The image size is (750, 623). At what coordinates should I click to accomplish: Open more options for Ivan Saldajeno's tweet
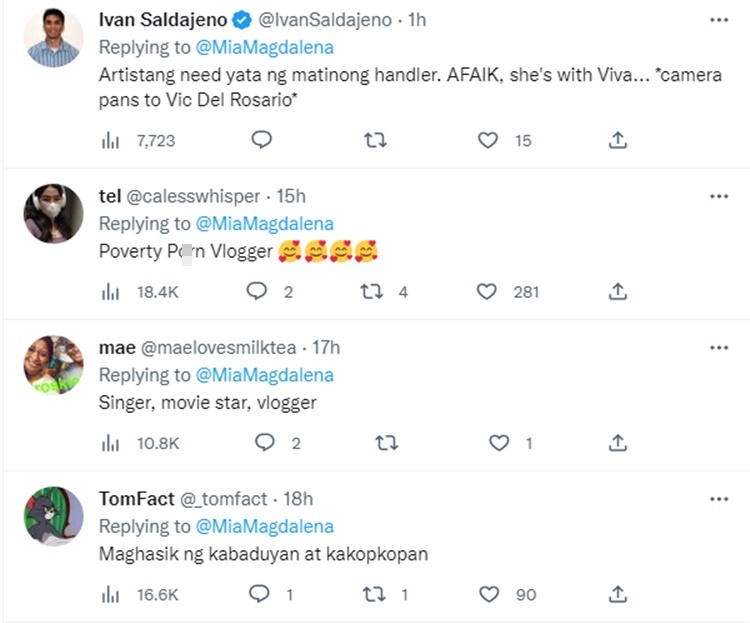718,20
